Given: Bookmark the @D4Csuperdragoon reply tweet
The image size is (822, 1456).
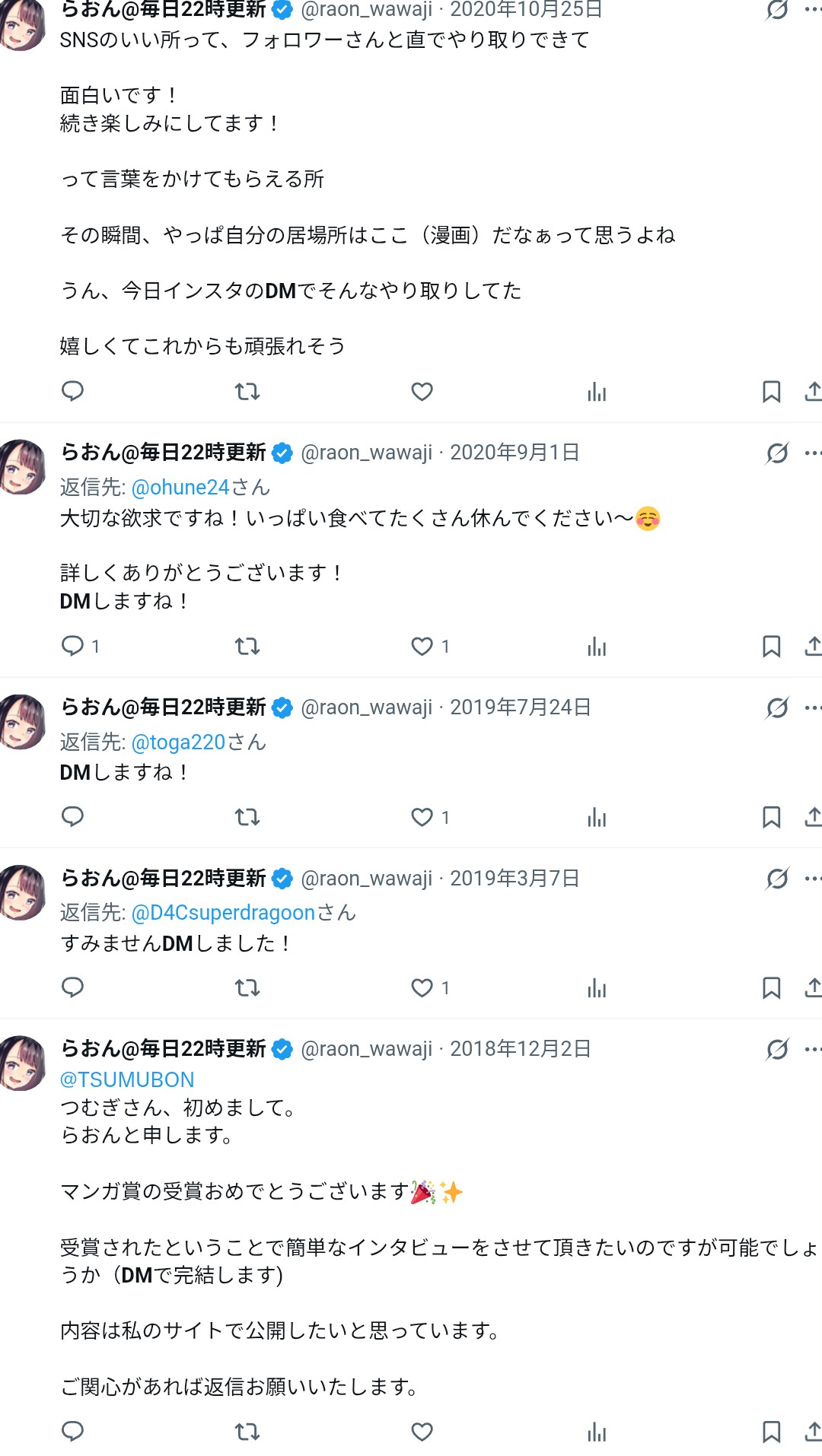Looking at the screenshot, I should [771, 988].
